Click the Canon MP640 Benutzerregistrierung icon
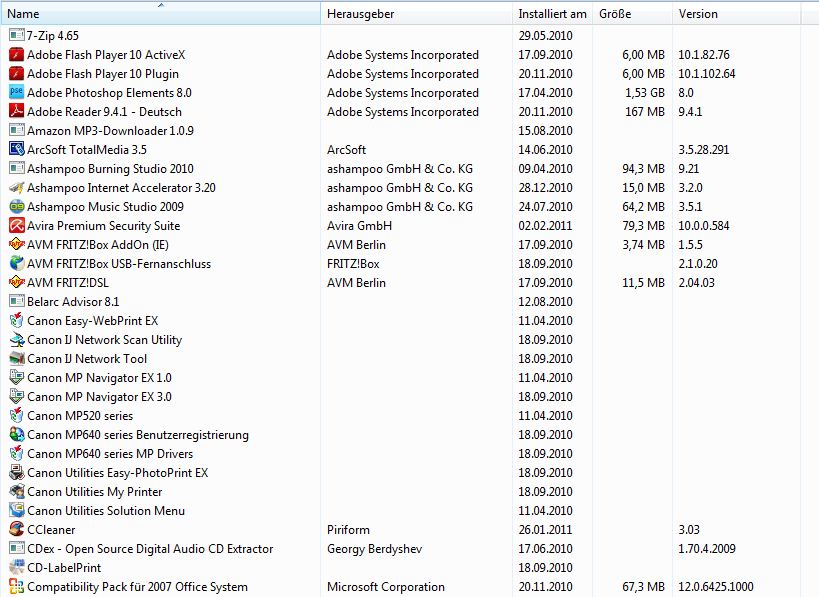Screen dimensions: 819x597 click(17, 435)
